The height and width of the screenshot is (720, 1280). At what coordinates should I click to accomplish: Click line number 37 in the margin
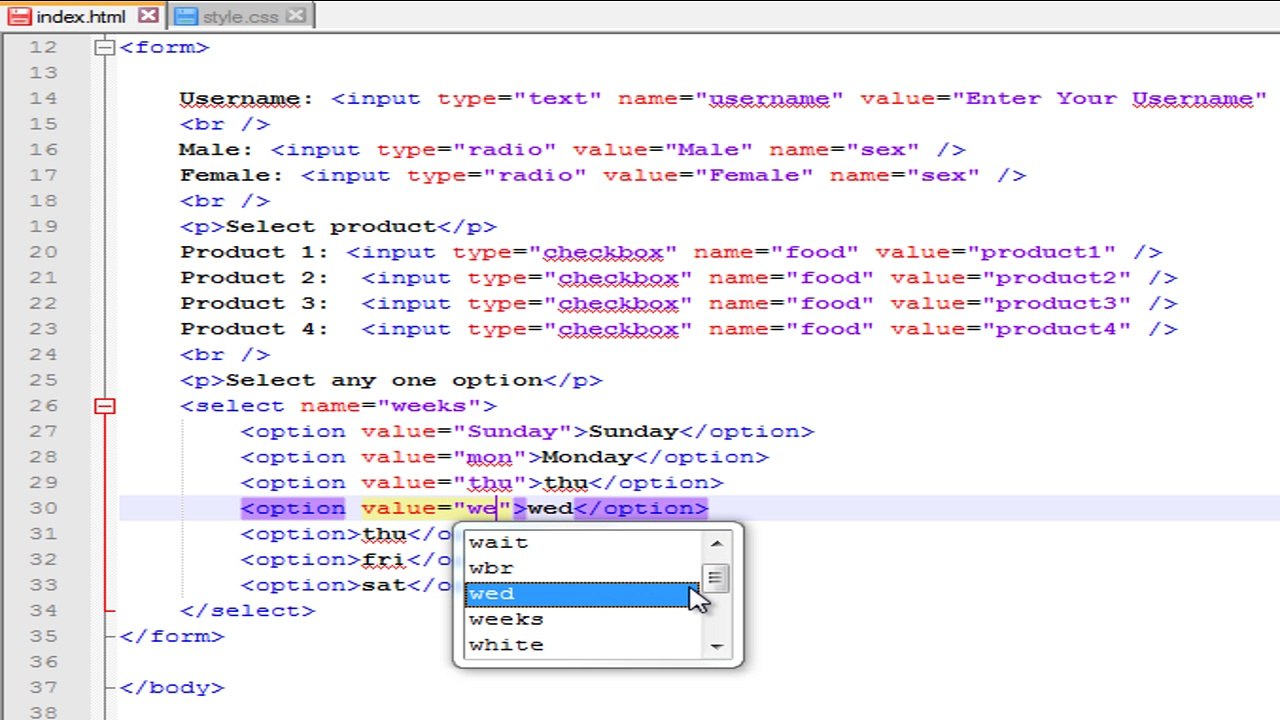(43, 687)
